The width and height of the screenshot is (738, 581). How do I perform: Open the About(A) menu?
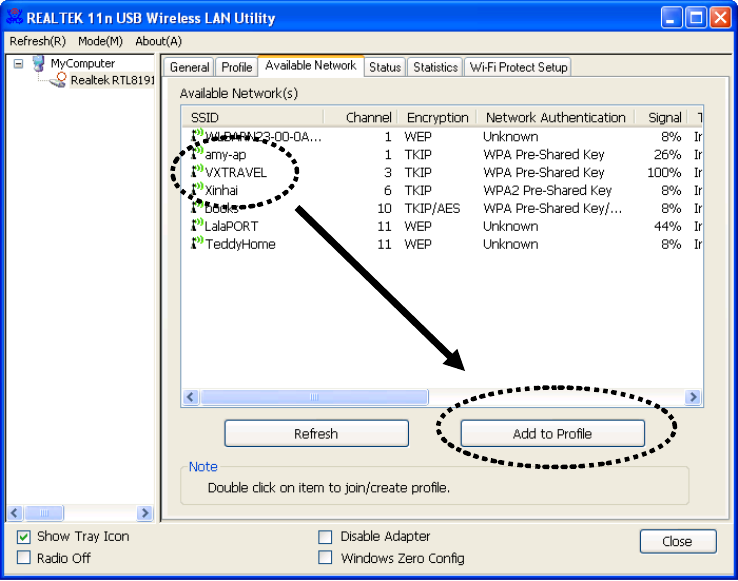[159, 41]
